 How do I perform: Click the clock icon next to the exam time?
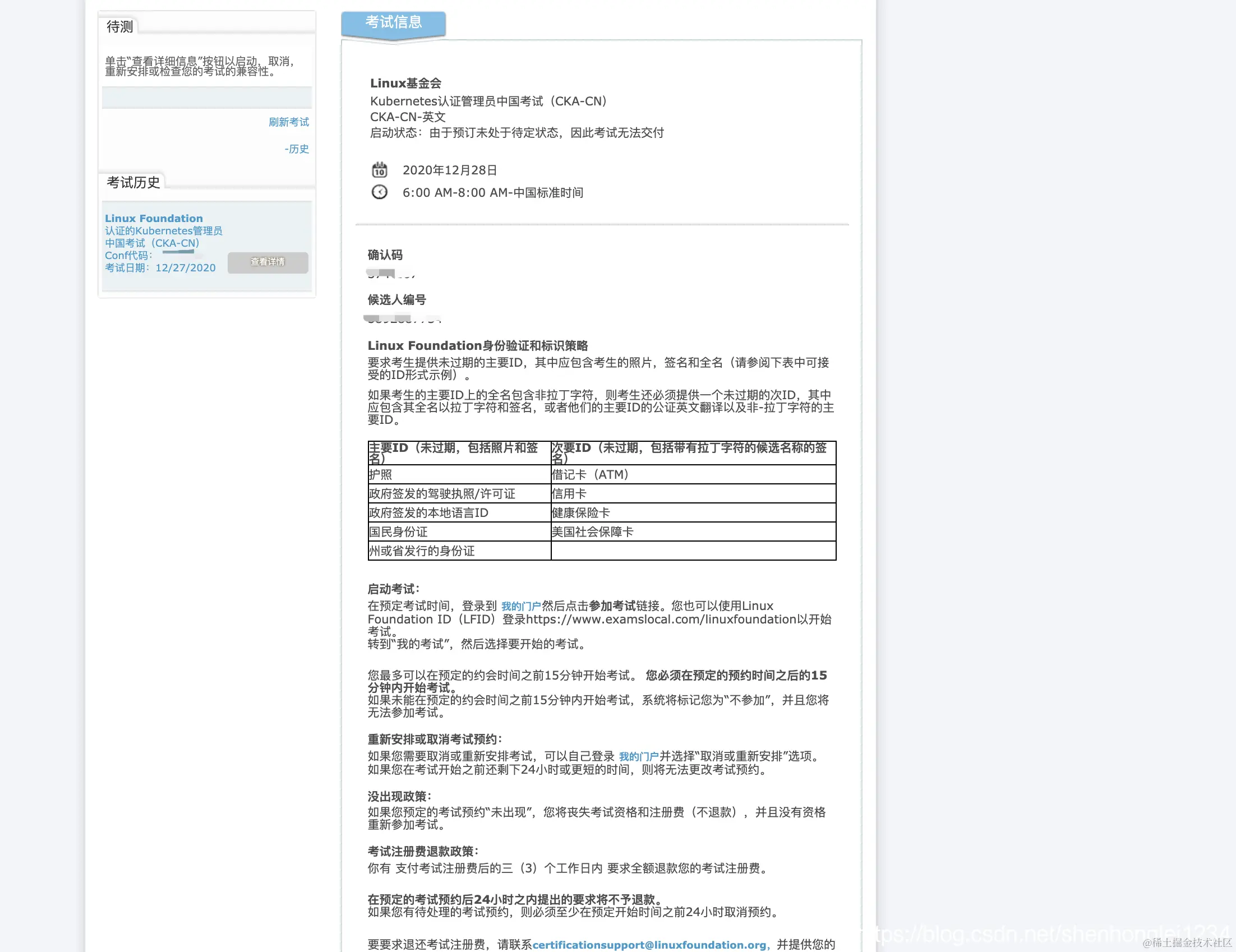pyautogui.click(x=380, y=192)
